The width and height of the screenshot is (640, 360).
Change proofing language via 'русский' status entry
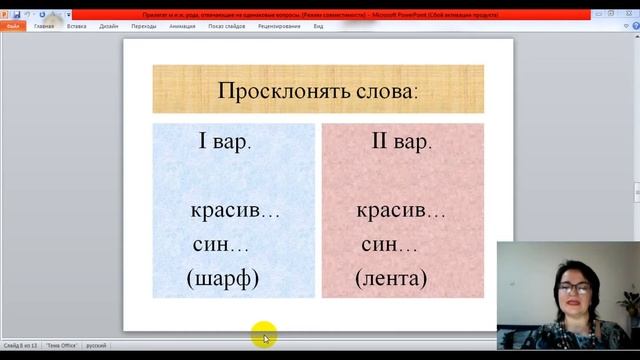(x=96, y=345)
